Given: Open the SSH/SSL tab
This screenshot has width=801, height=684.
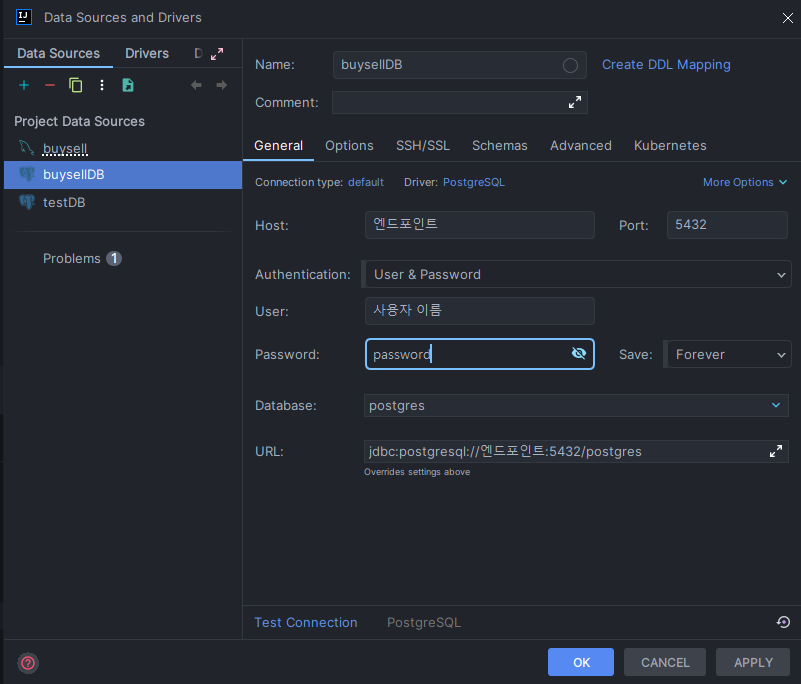Looking at the screenshot, I should 423,146.
